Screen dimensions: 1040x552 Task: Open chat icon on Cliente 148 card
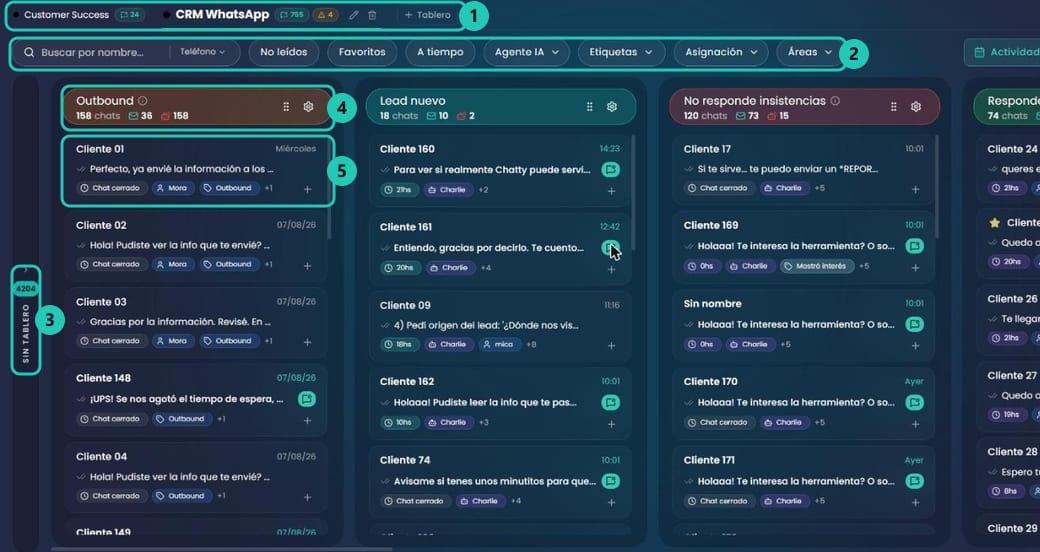point(306,399)
